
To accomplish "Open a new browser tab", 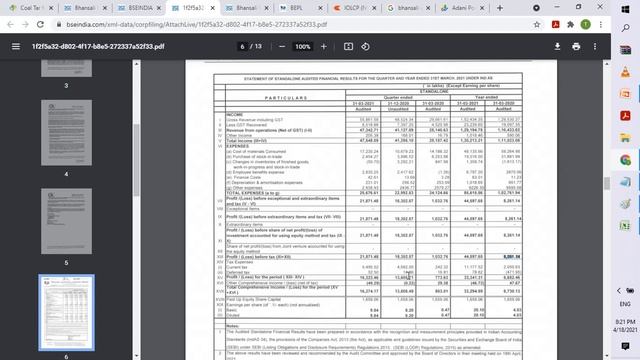I will tap(500, 8).
